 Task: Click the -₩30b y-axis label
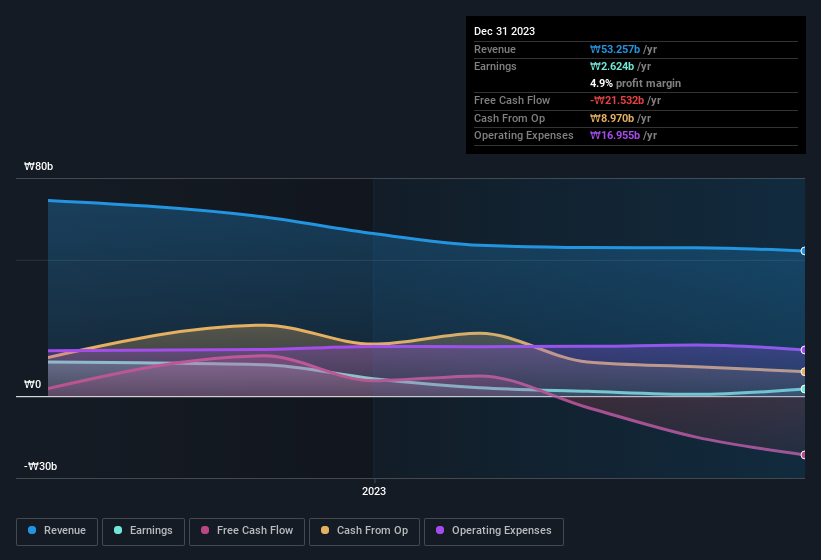[x=40, y=466]
